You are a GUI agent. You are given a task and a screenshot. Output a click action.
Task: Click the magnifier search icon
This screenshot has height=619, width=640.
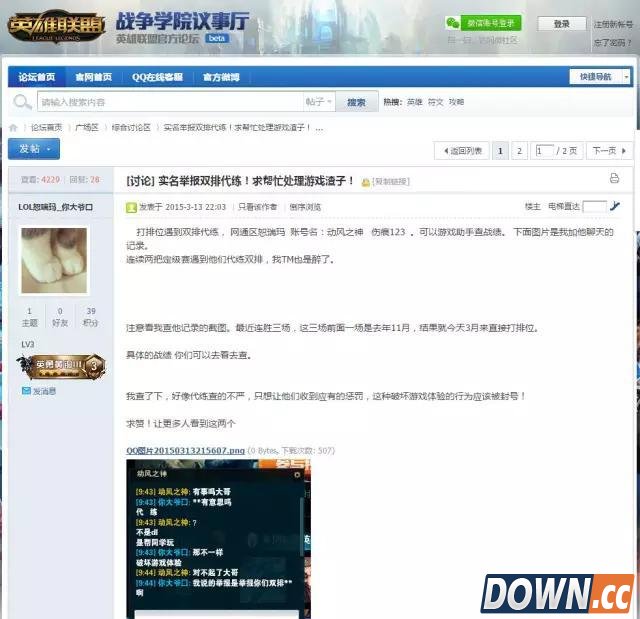(x=22, y=102)
